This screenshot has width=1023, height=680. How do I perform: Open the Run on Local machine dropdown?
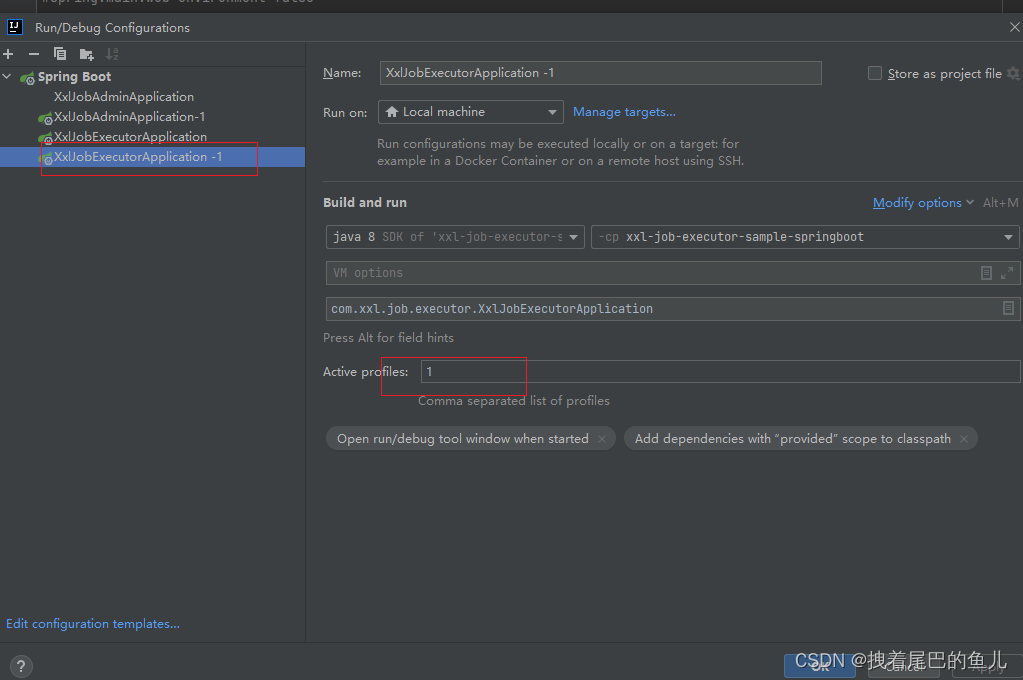[x=470, y=112]
